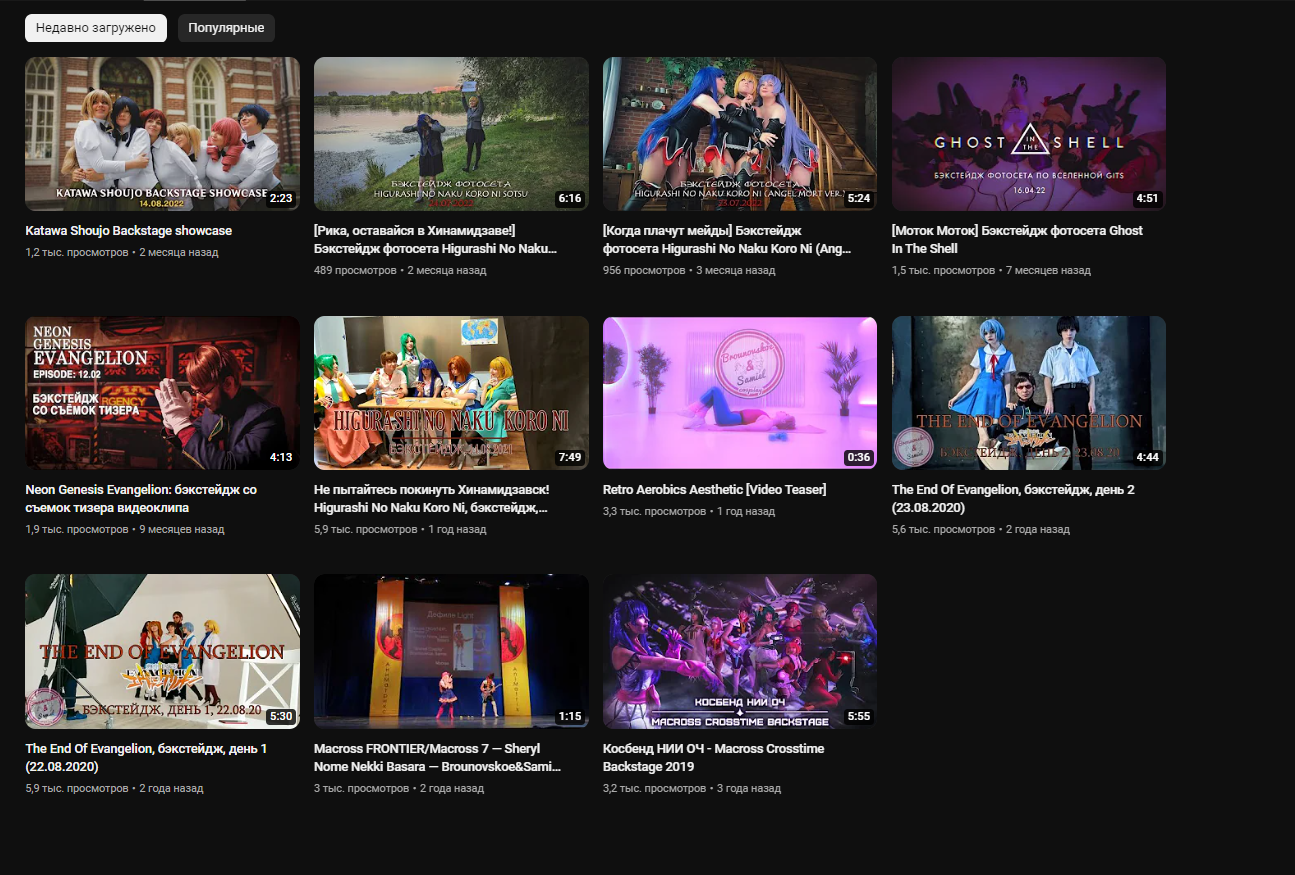
Task: Click the "7 месяцев назад" upload date
Action: click(x=1048, y=270)
